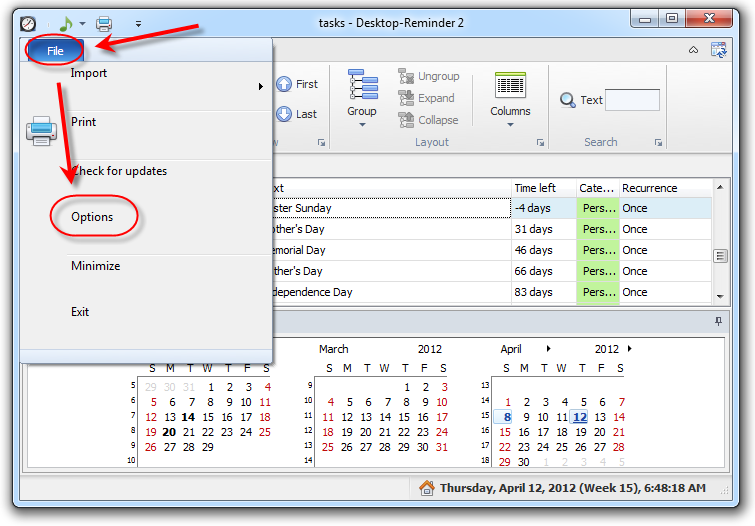The height and width of the screenshot is (526, 755).
Task: Click the clock application icon in title bar
Action: [28, 23]
